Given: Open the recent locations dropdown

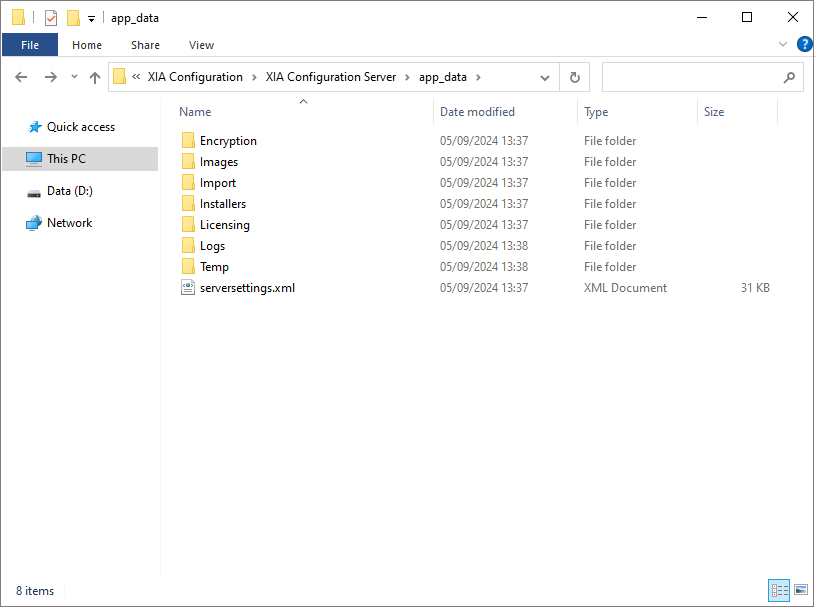Looking at the screenshot, I should point(74,77).
